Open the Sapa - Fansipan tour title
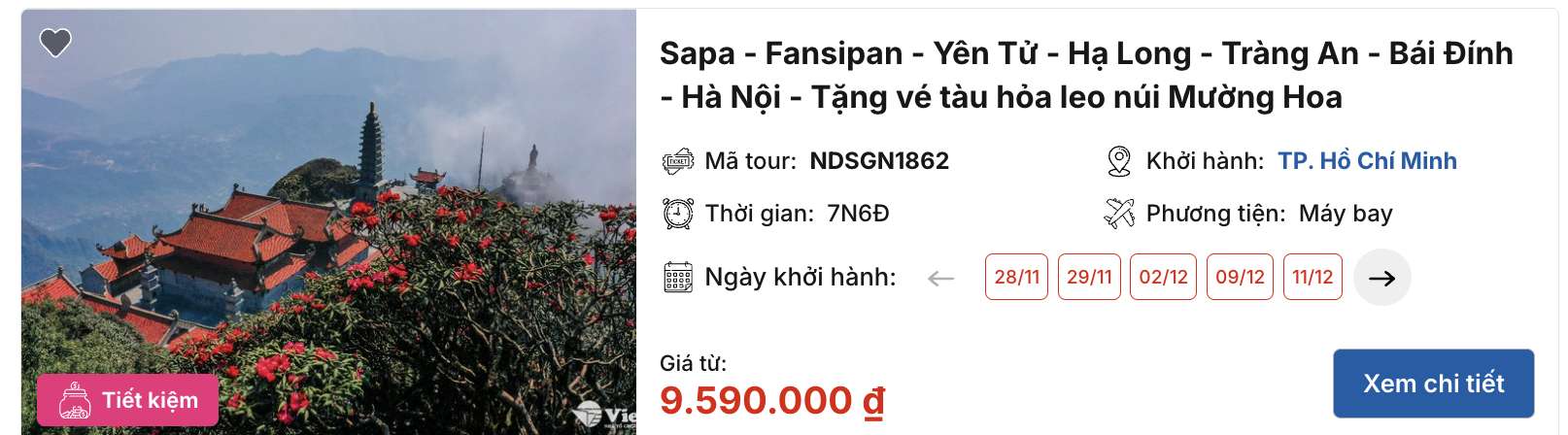Viewport: 1568px width, 435px height. coord(1086,75)
